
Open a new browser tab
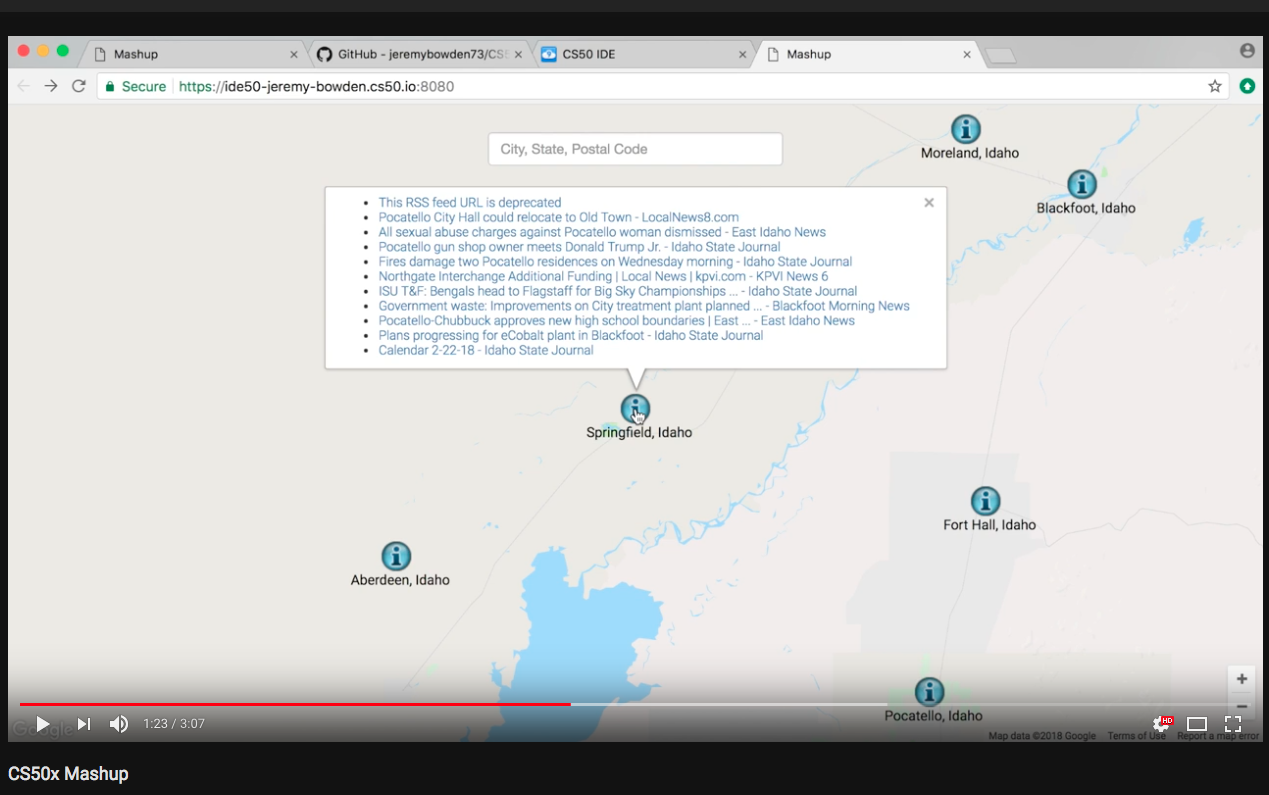pos(1001,56)
